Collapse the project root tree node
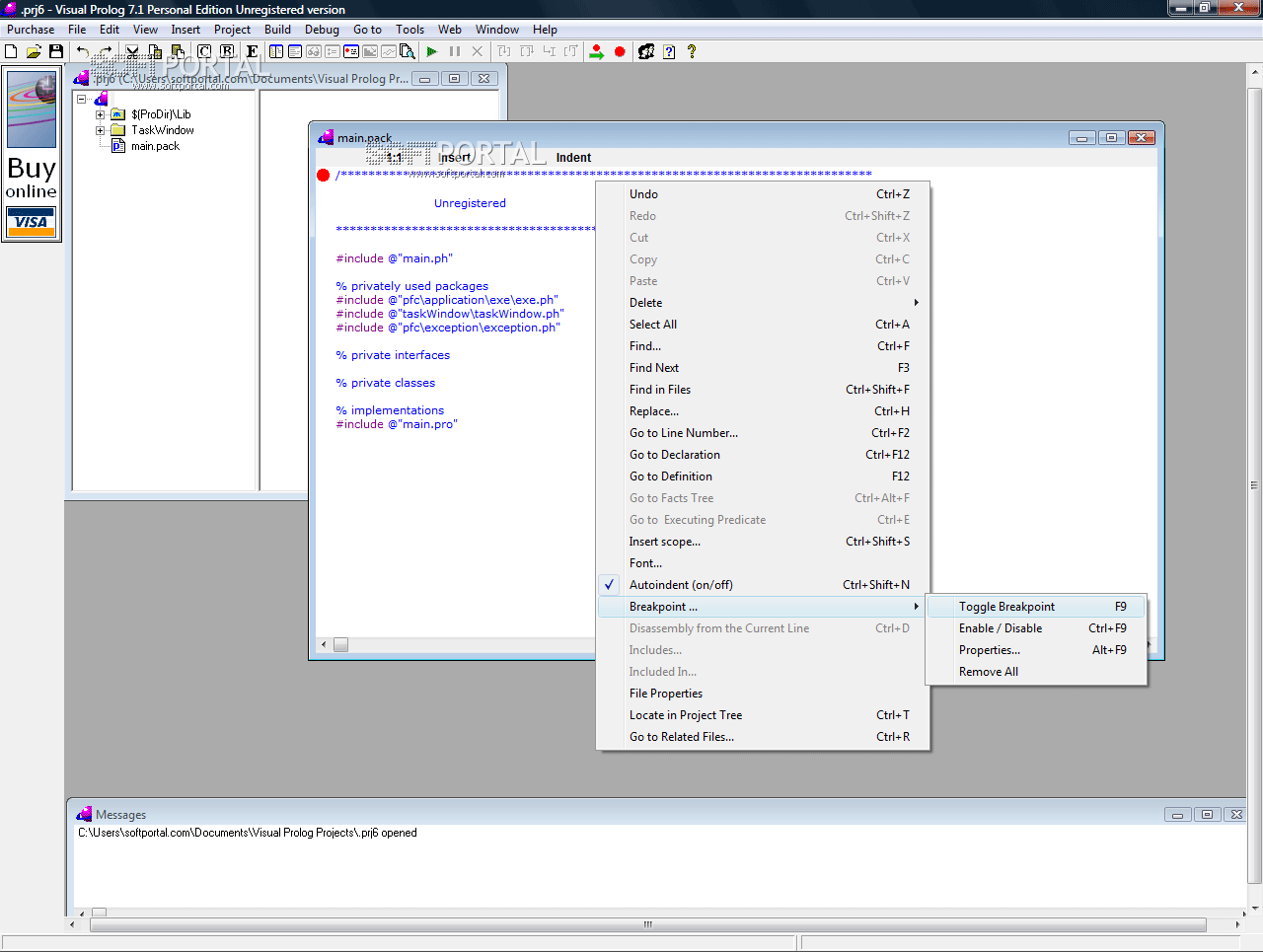 pos(82,99)
